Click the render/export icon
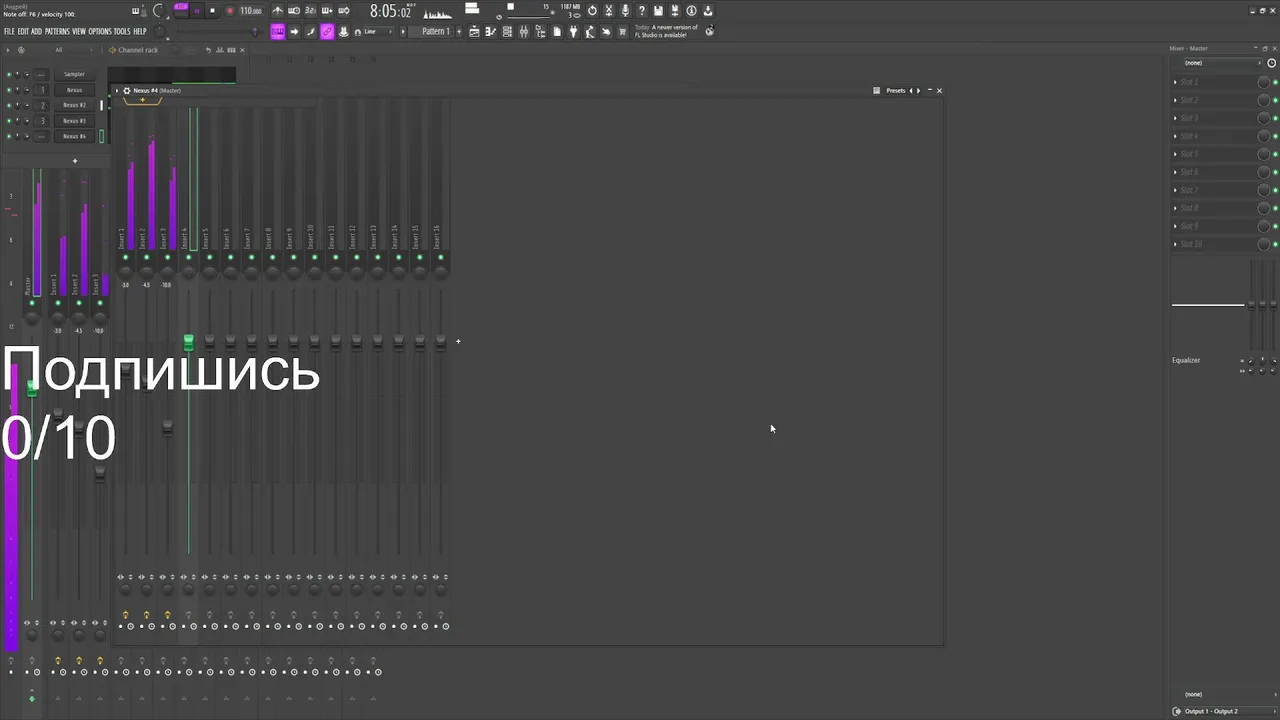This screenshot has width=1280, height=720. (674, 11)
